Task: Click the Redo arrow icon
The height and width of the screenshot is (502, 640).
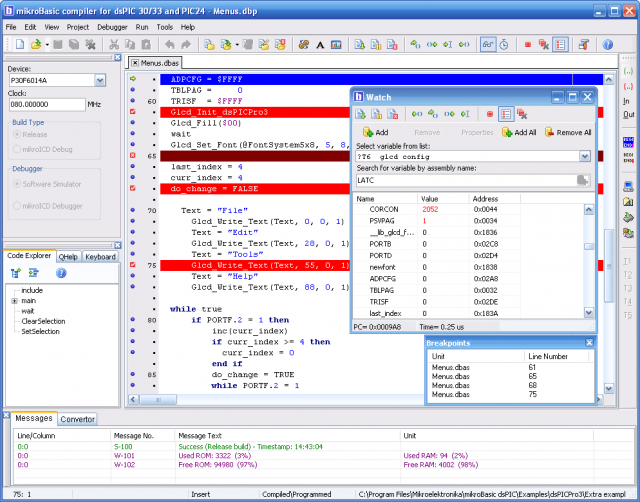Action: pyautogui.click(x=186, y=44)
